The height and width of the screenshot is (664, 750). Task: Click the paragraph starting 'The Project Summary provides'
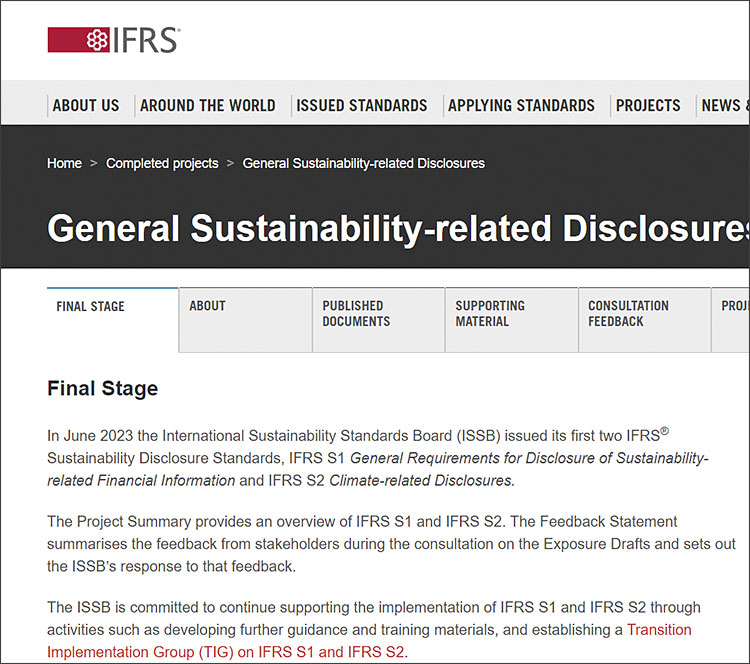[x=391, y=544]
